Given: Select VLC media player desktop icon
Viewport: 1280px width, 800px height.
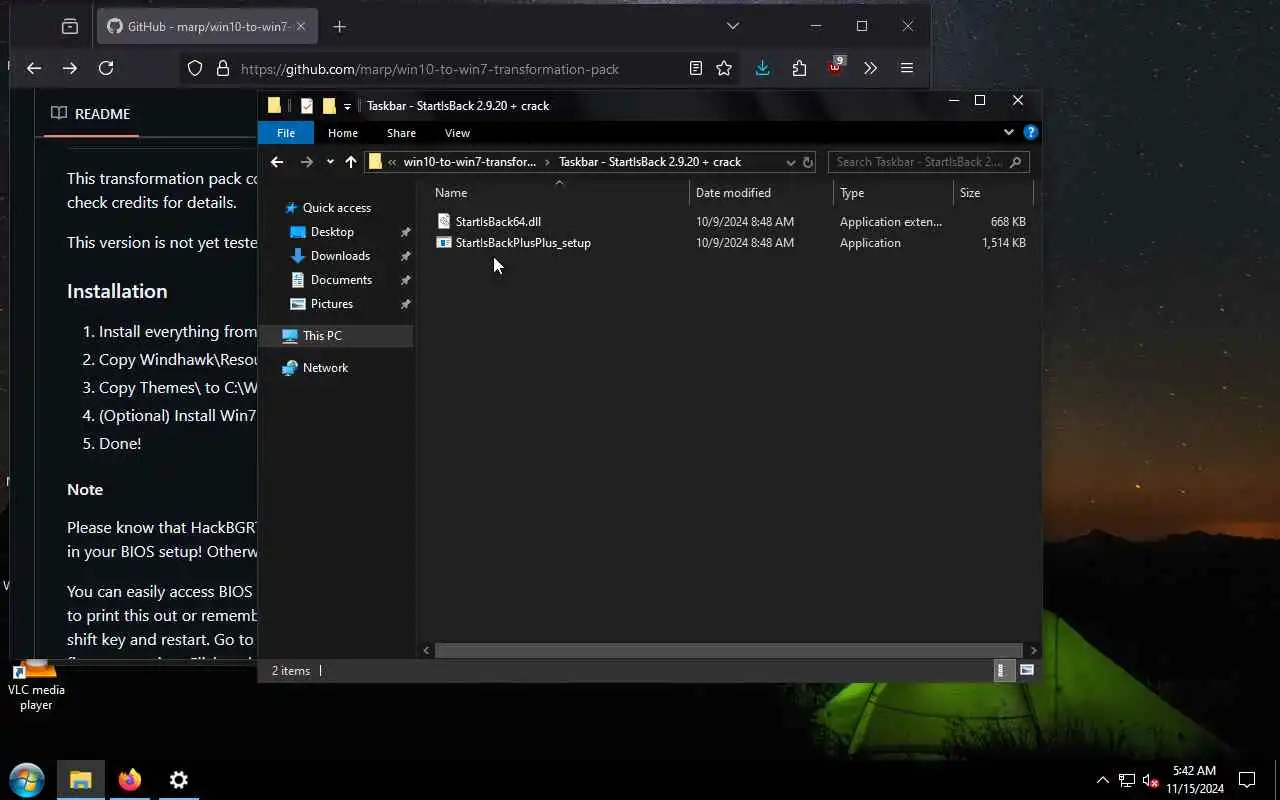Looking at the screenshot, I should coord(36,685).
